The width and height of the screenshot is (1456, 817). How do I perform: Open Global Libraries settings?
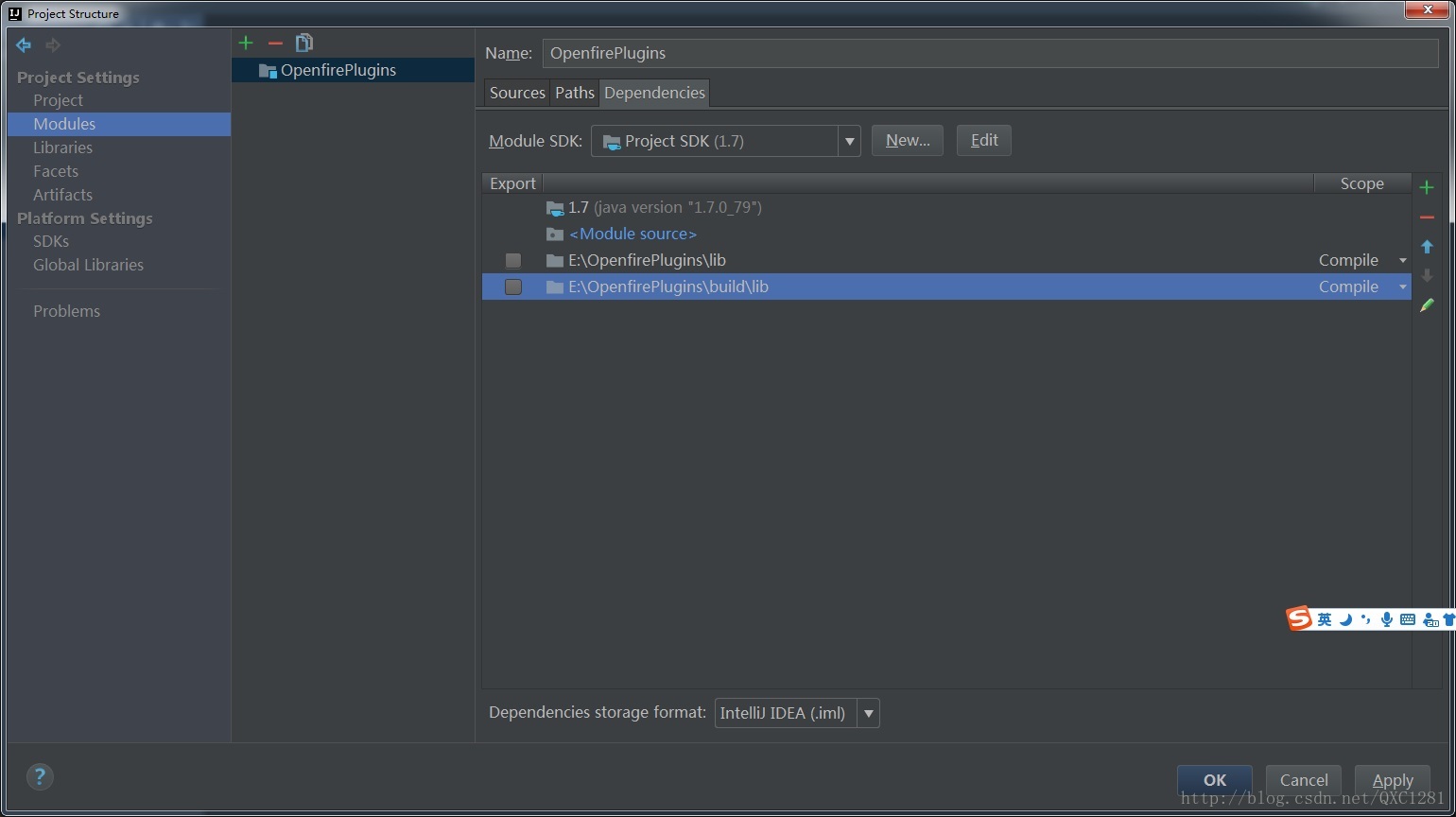coord(88,265)
